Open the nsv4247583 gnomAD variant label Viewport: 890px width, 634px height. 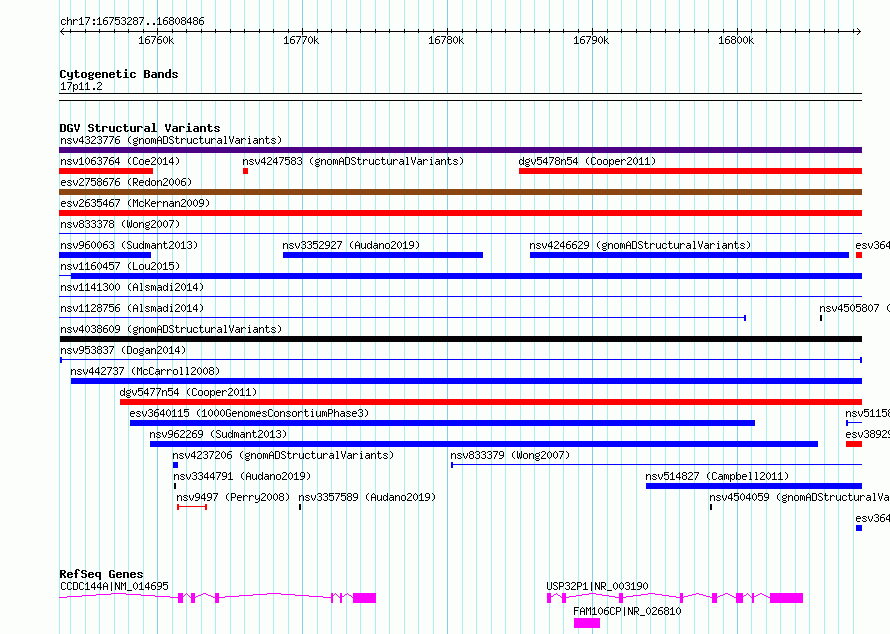point(353,161)
